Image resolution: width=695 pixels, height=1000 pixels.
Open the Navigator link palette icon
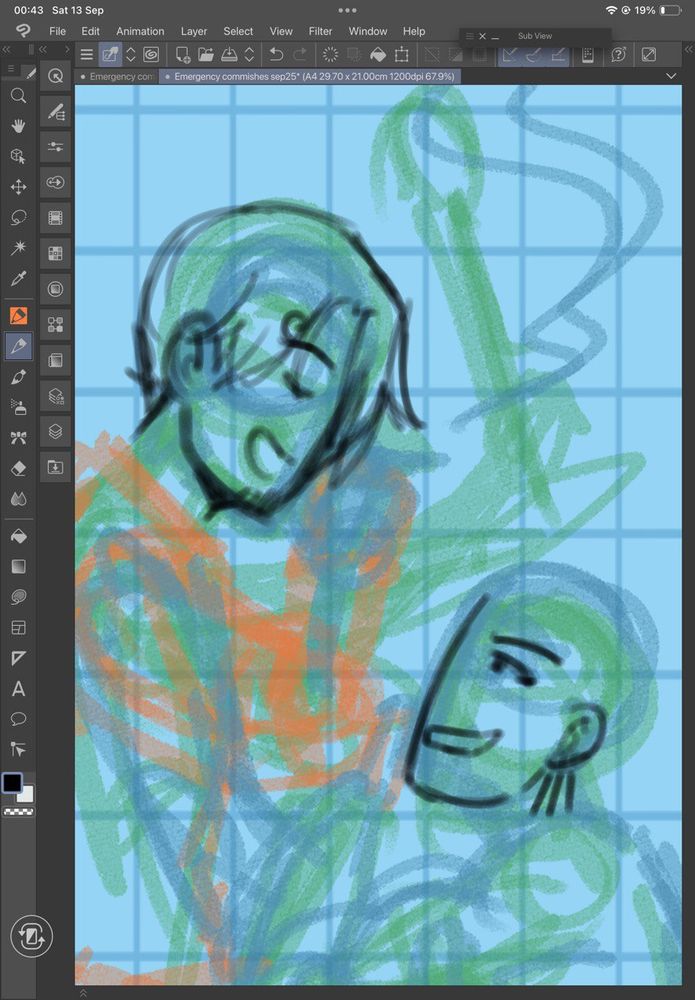55,183
